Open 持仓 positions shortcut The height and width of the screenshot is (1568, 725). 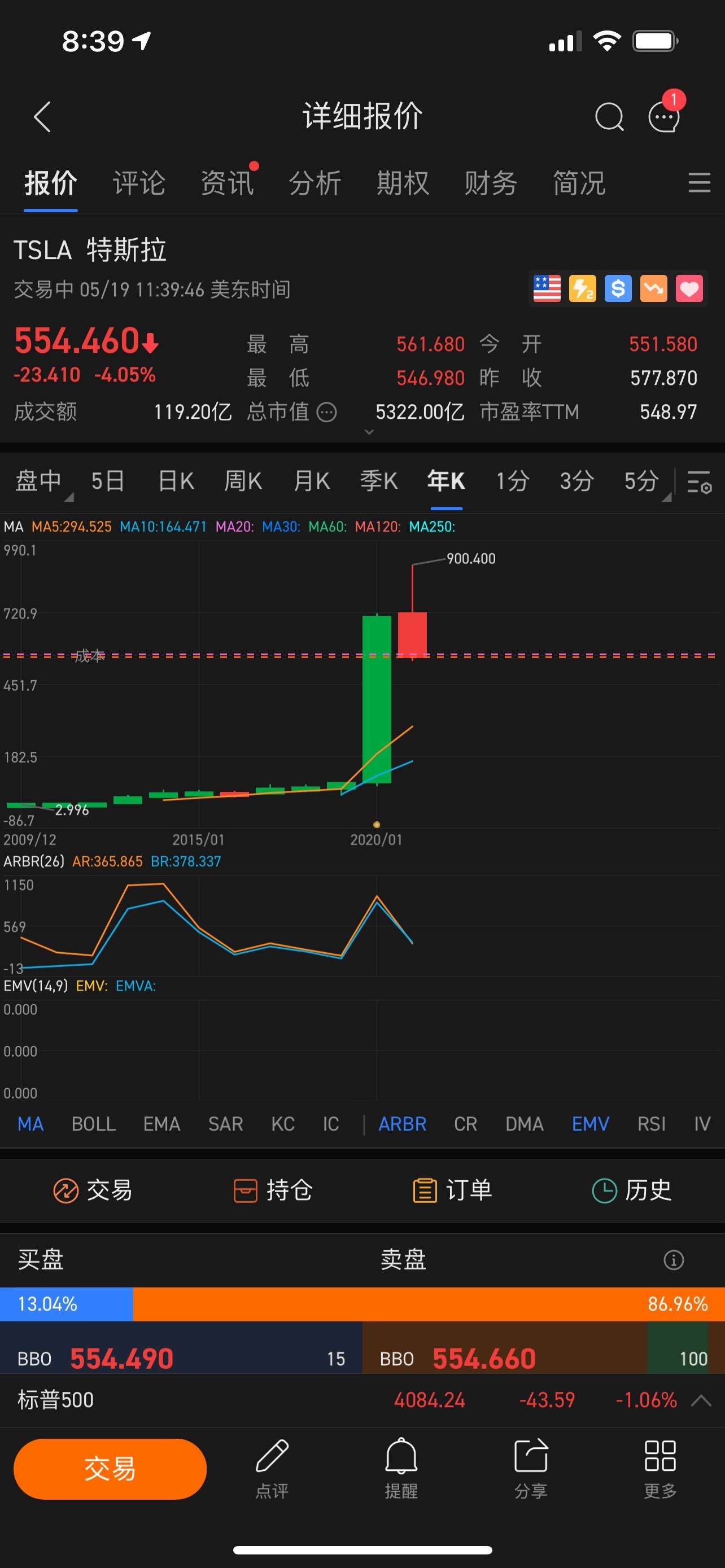pos(273,1190)
